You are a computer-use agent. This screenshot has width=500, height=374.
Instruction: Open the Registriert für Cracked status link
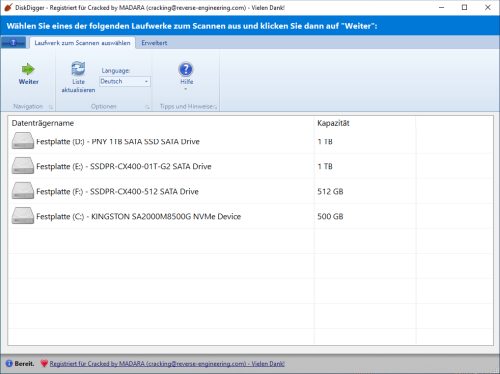167,364
